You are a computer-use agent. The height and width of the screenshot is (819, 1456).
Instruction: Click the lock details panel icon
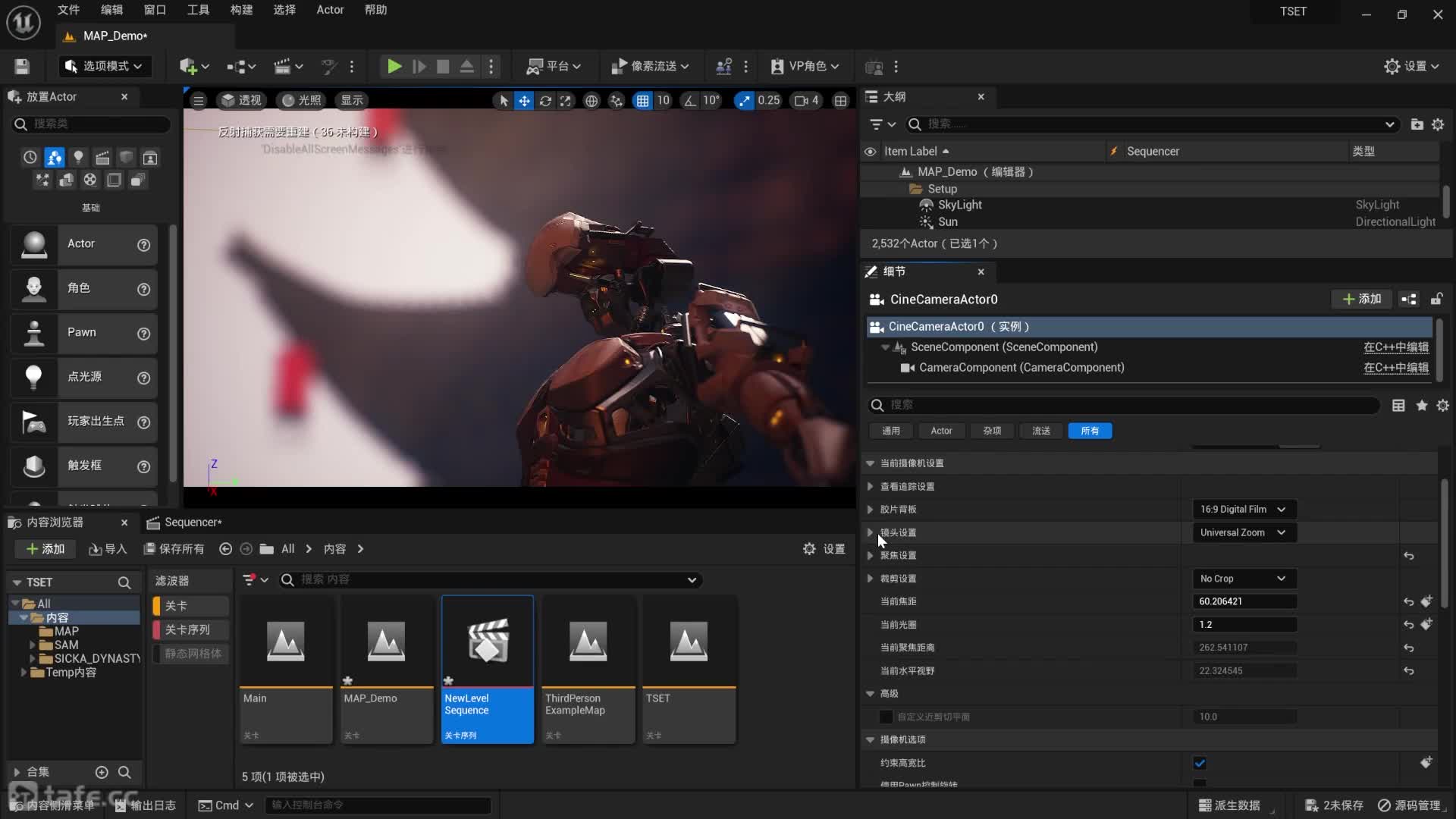pos(1436,300)
